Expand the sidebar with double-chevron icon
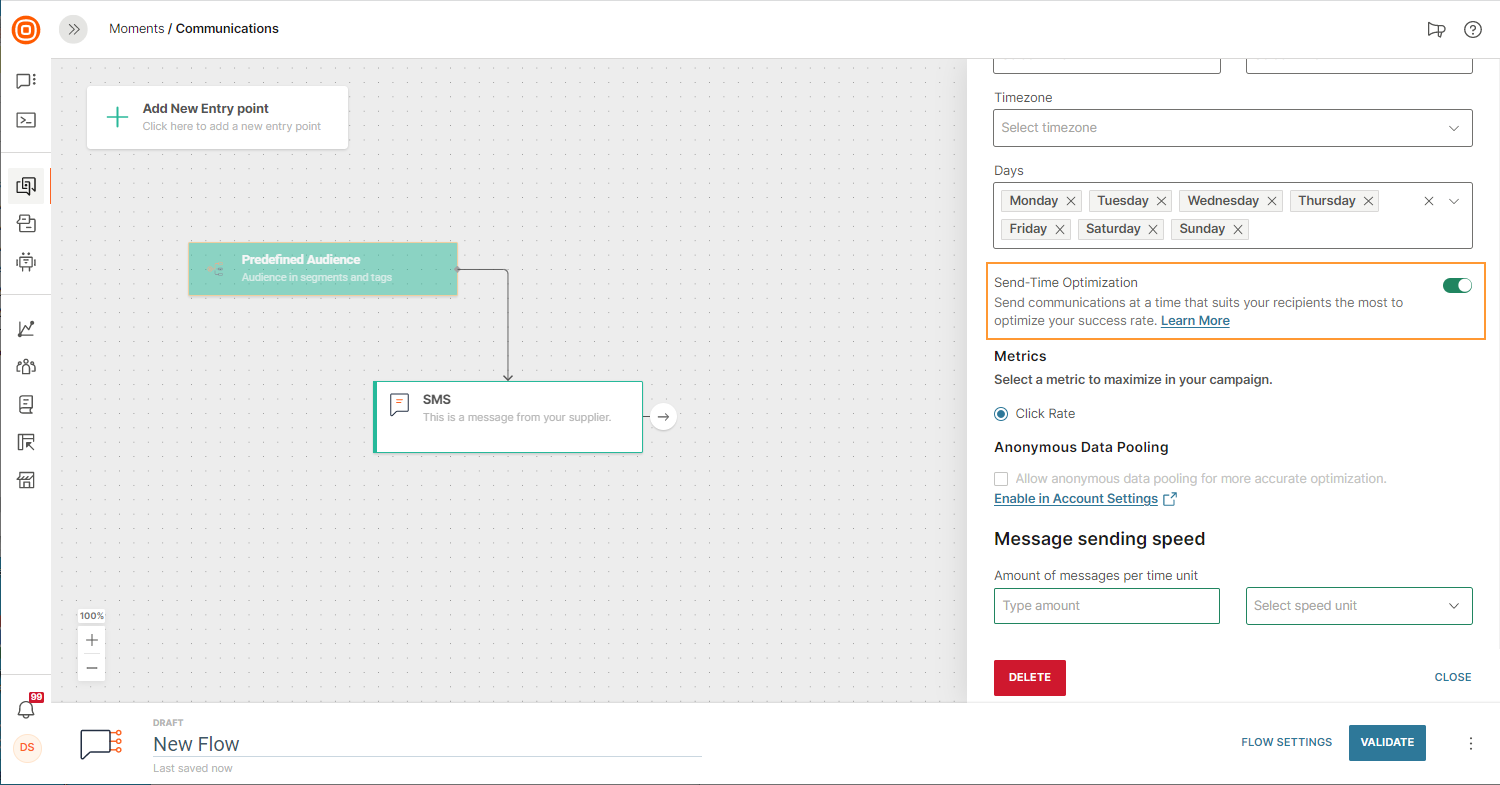The image size is (1500, 785). pos(73,29)
